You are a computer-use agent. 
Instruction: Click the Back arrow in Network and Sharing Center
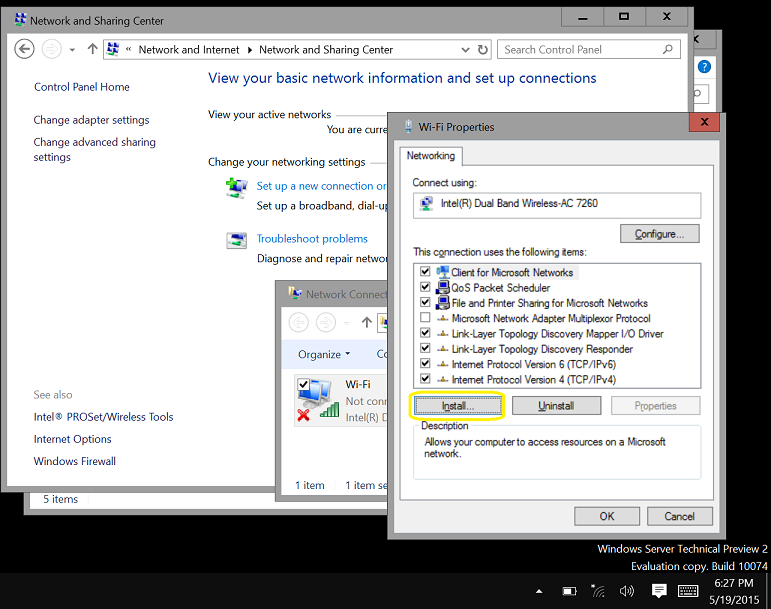[25, 49]
